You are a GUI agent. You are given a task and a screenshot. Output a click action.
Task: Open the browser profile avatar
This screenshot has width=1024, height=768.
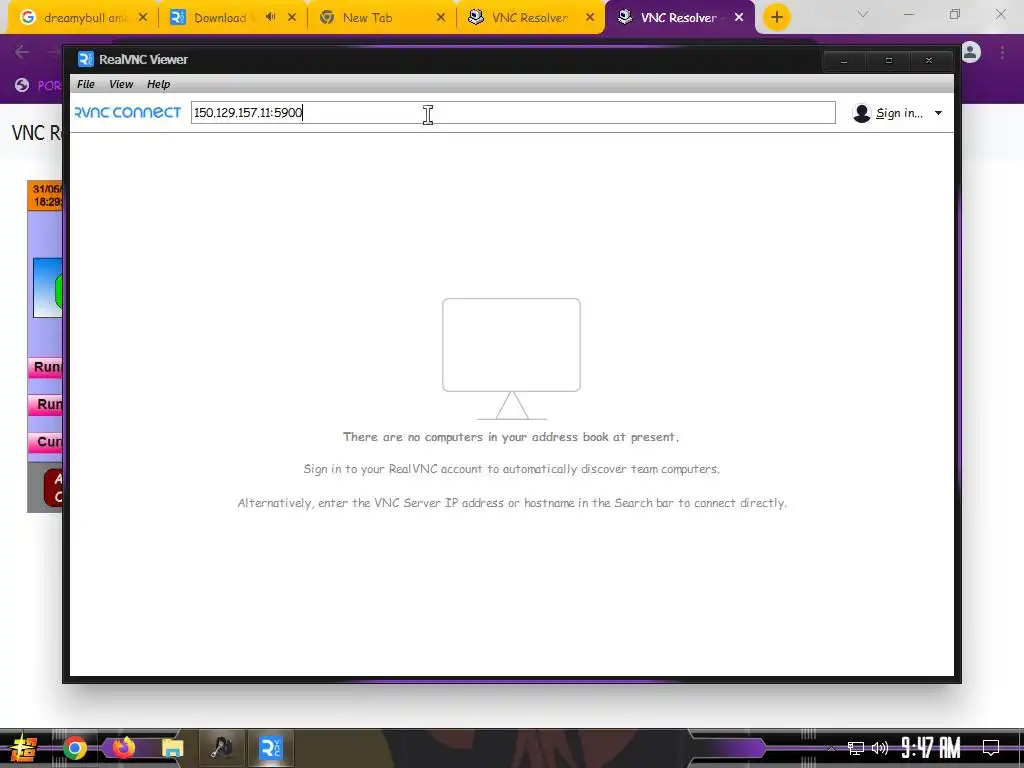(x=971, y=52)
